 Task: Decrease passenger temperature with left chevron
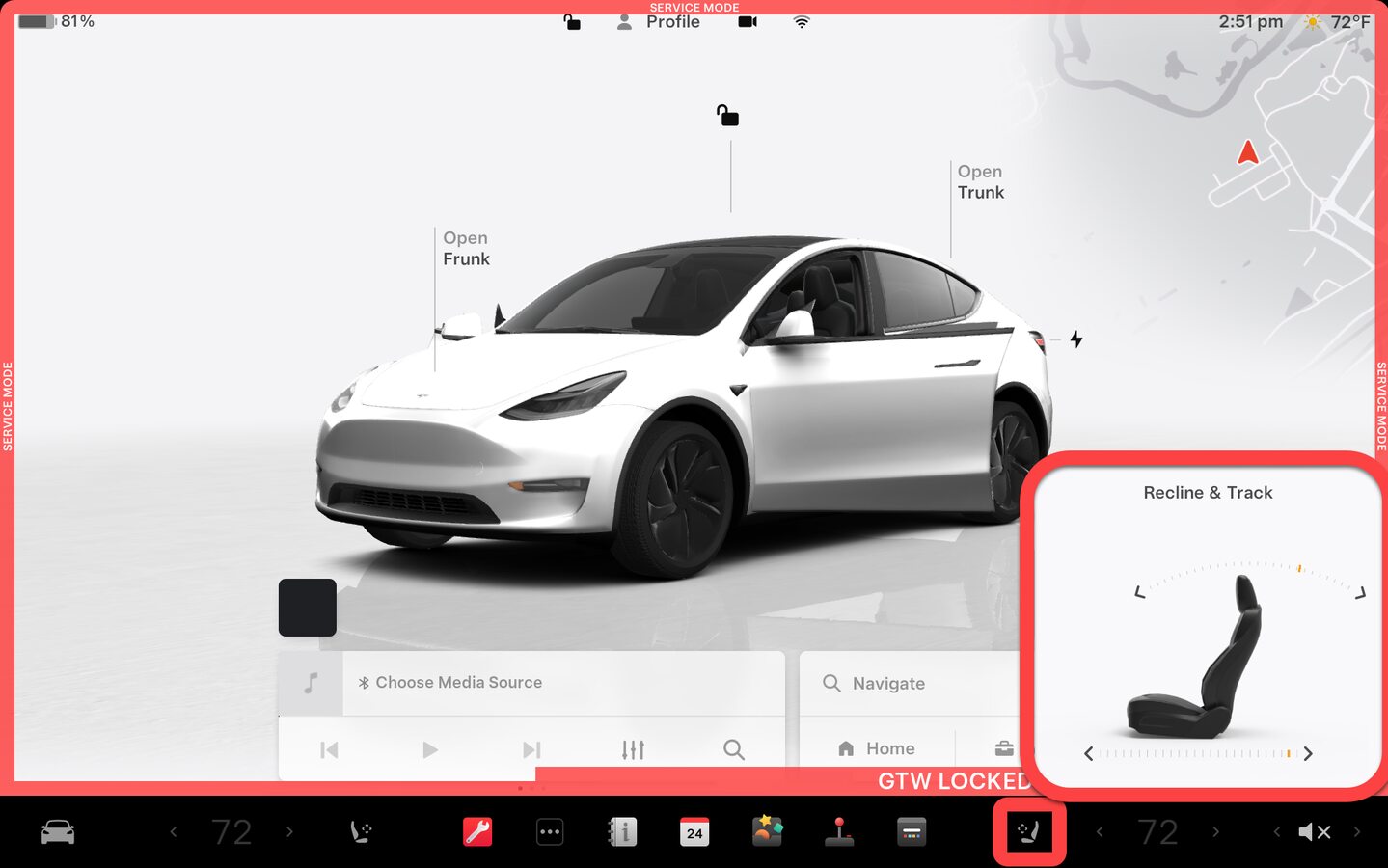(x=1100, y=831)
